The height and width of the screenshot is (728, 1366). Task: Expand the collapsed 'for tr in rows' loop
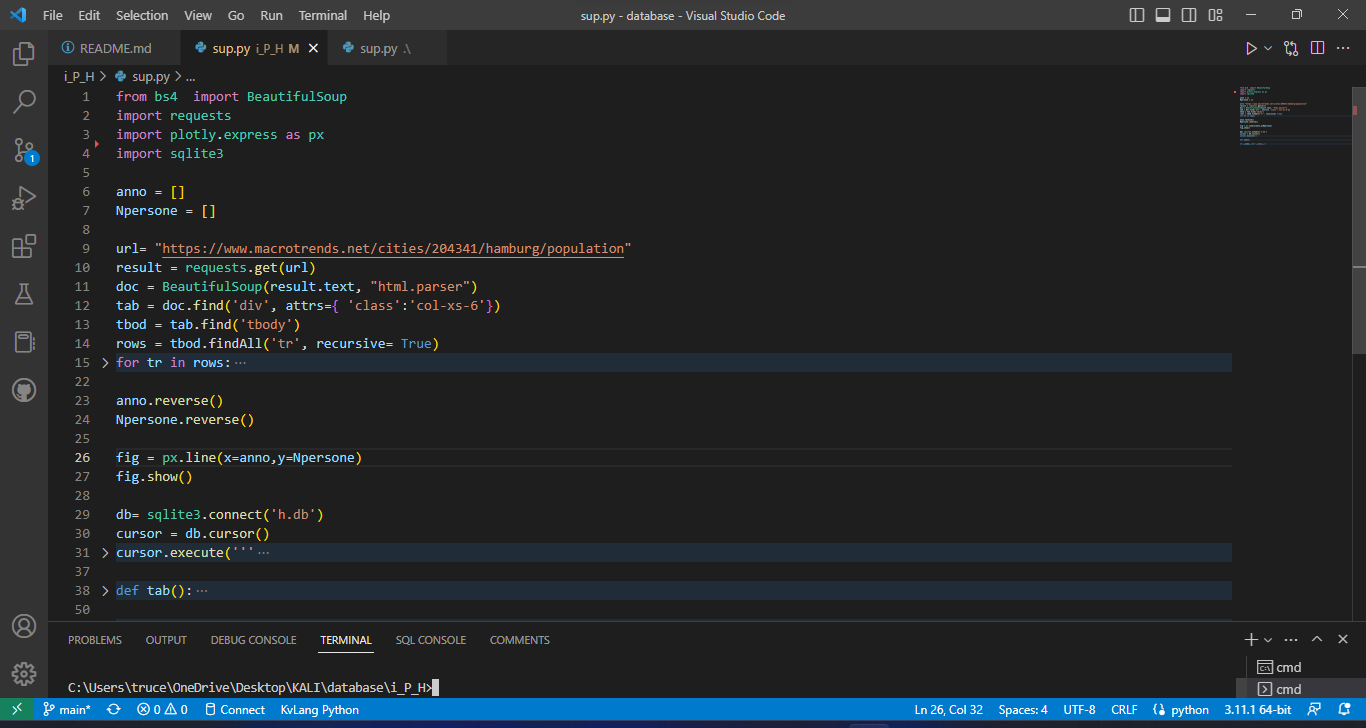tap(104, 362)
